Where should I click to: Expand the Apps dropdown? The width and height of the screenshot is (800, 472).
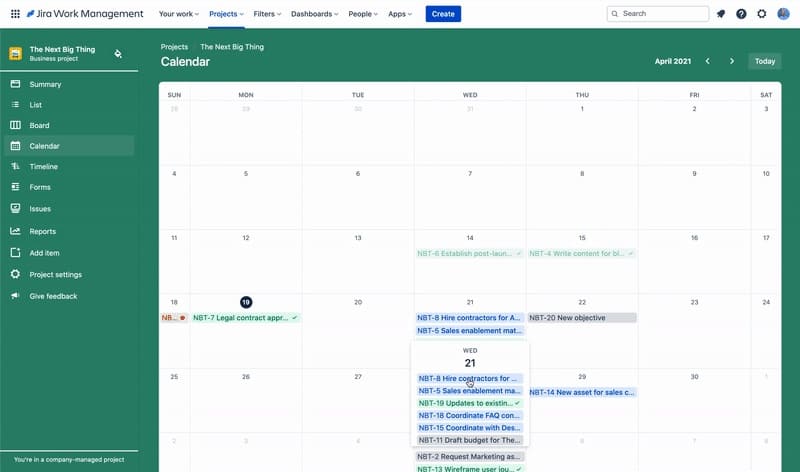[400, 14]
